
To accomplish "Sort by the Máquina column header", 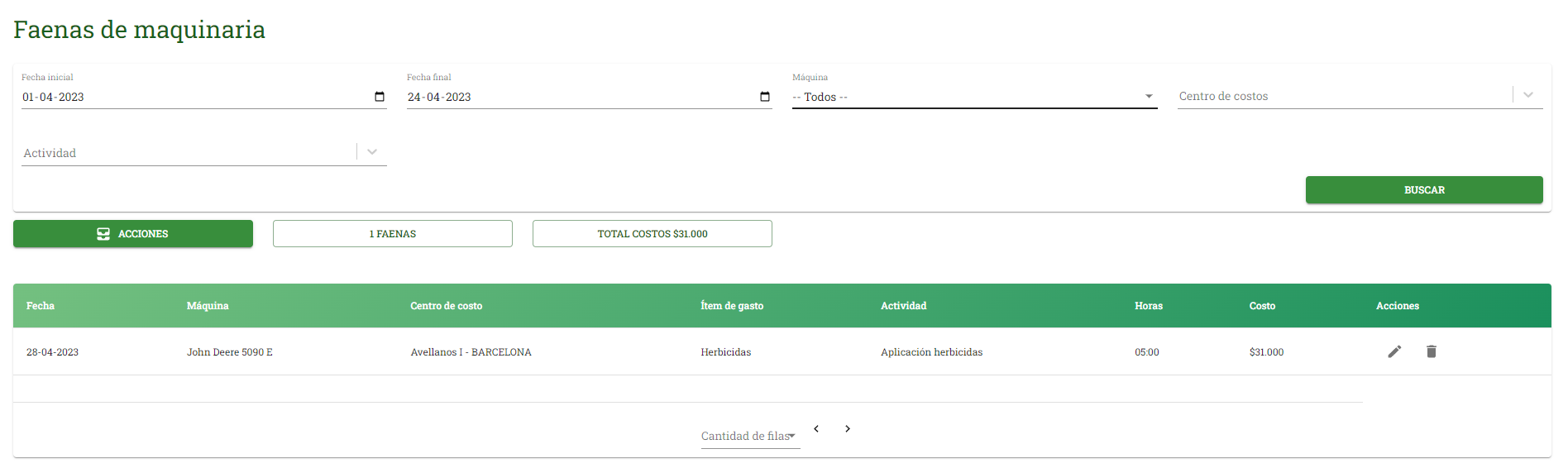I will [x=208, y=306].
